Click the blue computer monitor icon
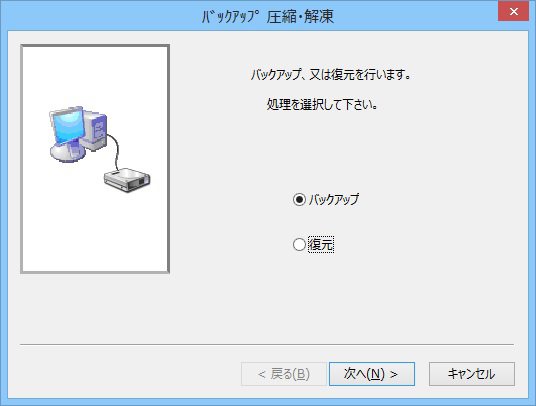The width and height of the screenshot is (536, 406). point(68,125)
